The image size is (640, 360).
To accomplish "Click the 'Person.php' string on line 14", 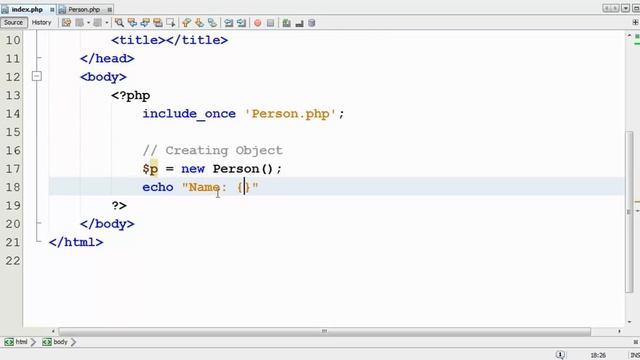I will [x=290, y=113].
